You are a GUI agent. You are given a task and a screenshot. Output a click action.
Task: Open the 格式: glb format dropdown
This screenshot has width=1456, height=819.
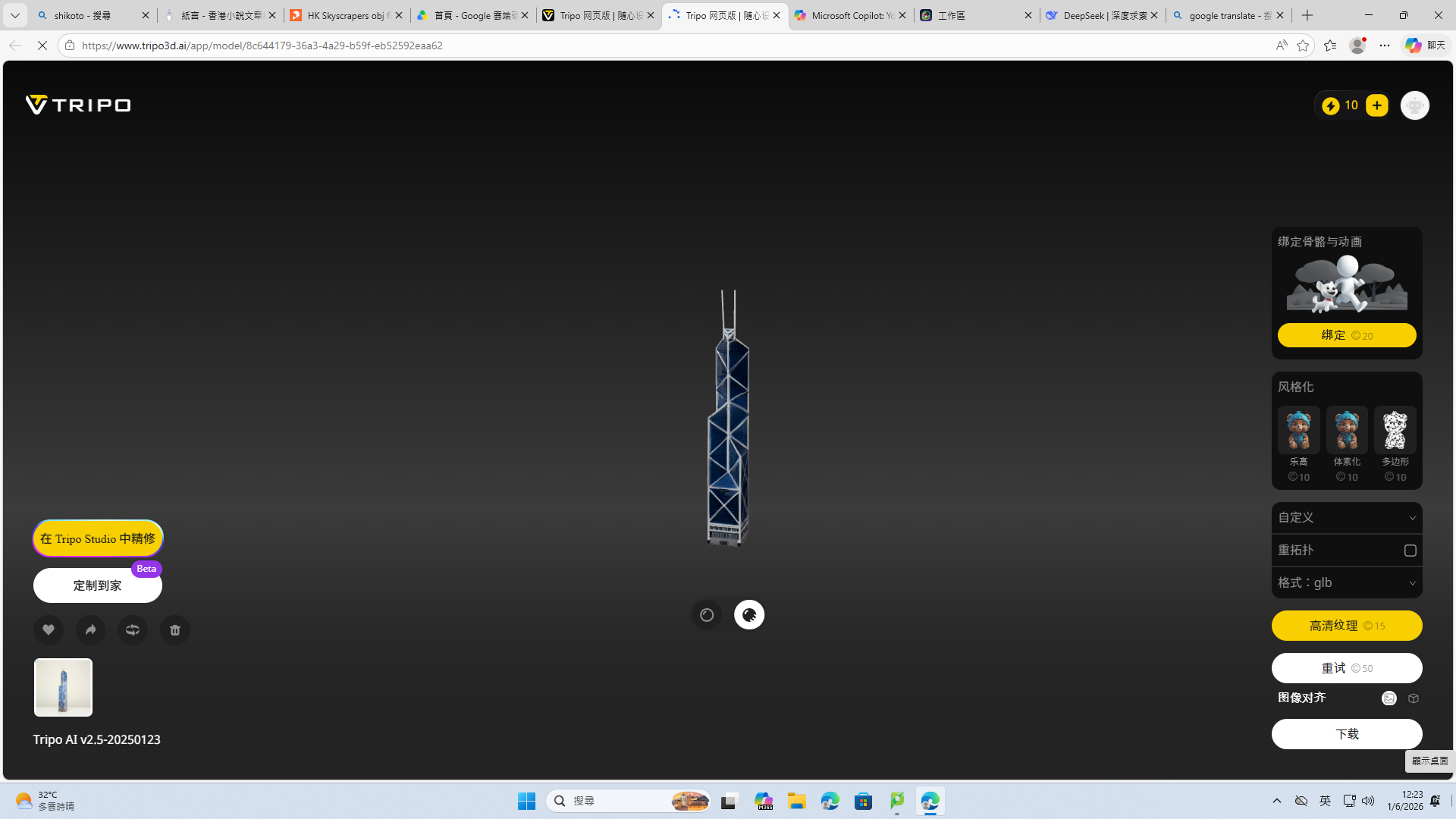pyautogui.click(x=1347, y=583)
